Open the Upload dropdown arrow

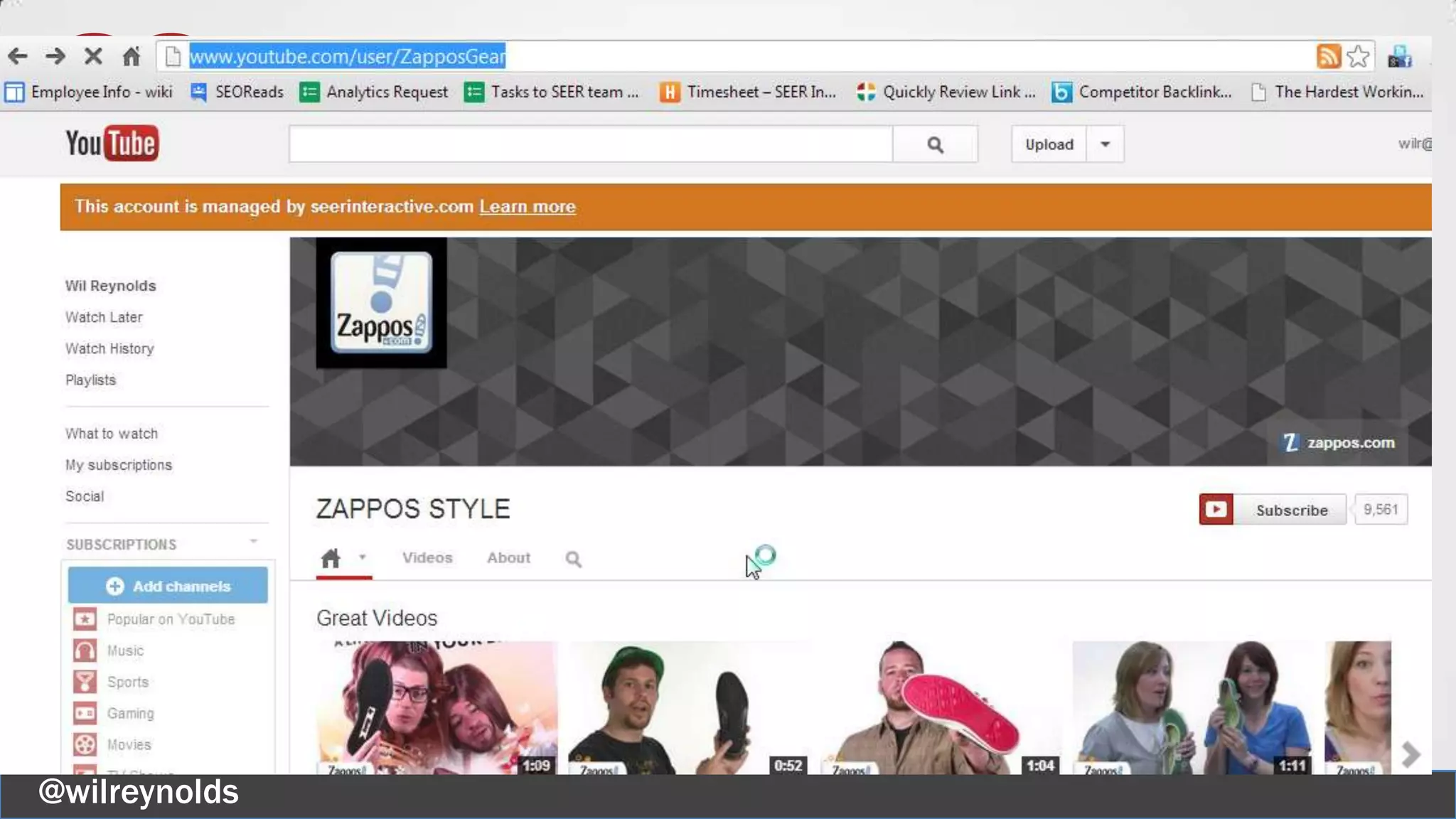pyautogui.click(x=1105, y=144)
